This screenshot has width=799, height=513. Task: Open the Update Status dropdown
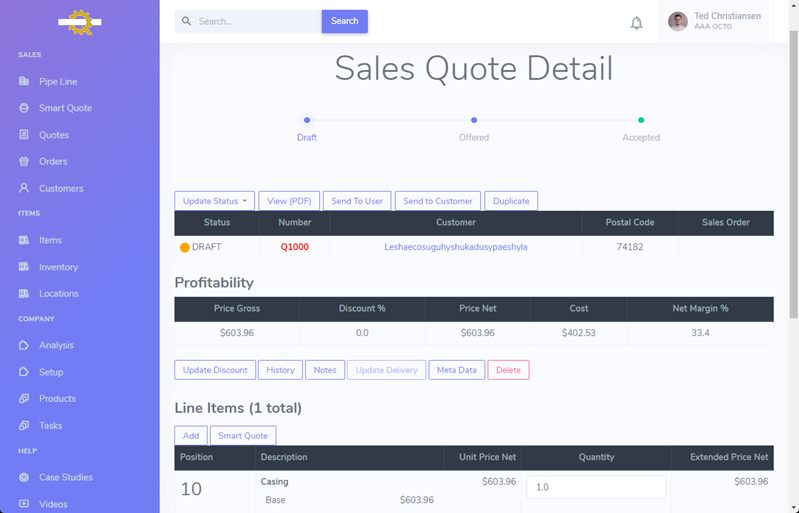coord(215,201)
